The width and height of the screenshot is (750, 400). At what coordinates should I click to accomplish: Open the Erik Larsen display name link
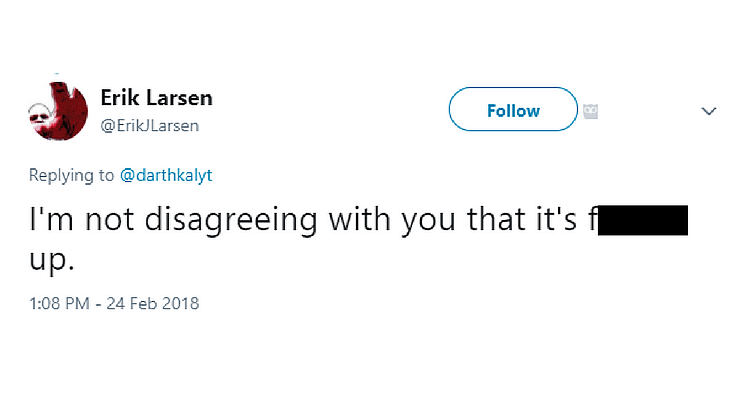[156, 98]
